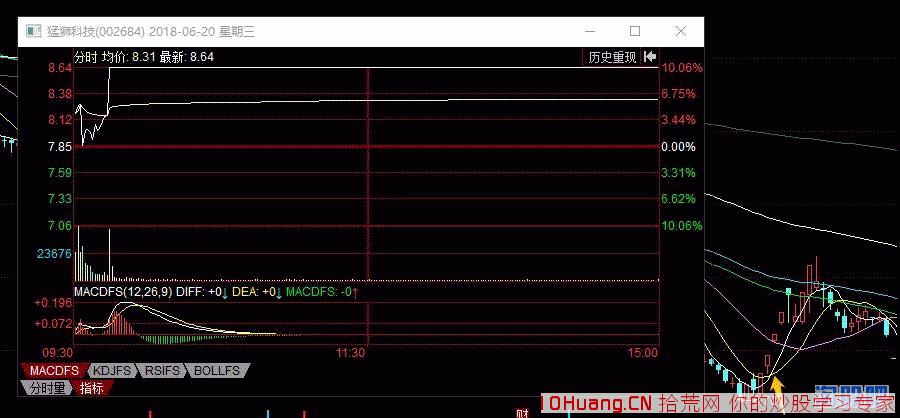Click the 8.64 price axis label
This screenshot has width=900, height=418.
click(x=60, y=68)
